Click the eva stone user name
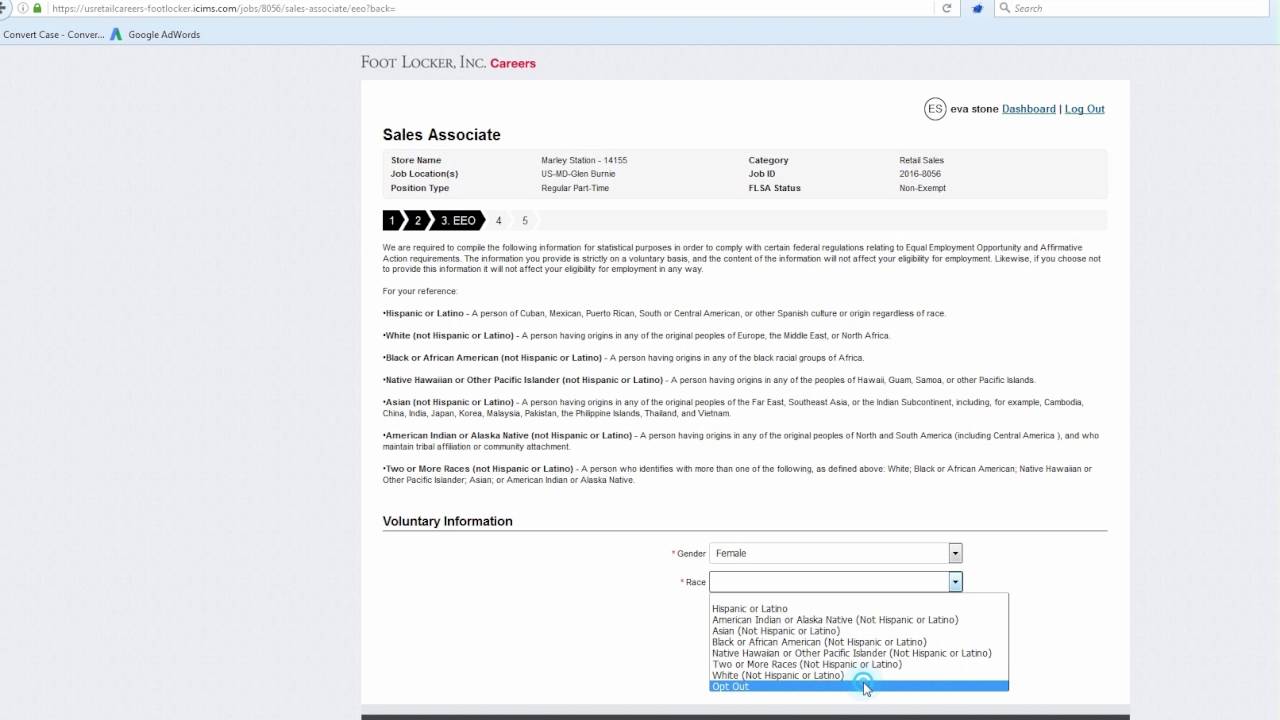1280x720 pixels. click(x=974, y=109)
